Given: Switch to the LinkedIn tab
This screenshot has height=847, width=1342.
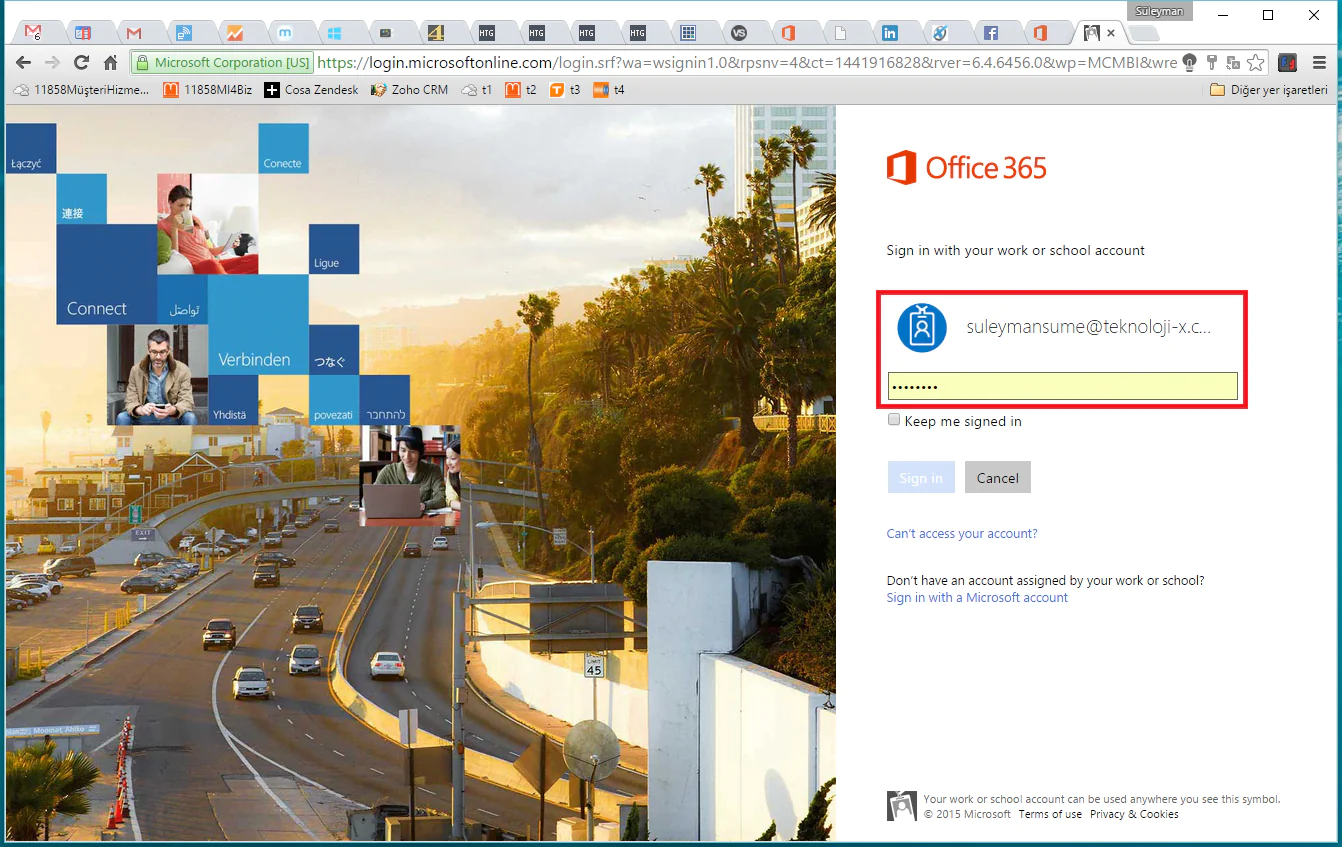Looking at the screenshot, I should point(889,31).
